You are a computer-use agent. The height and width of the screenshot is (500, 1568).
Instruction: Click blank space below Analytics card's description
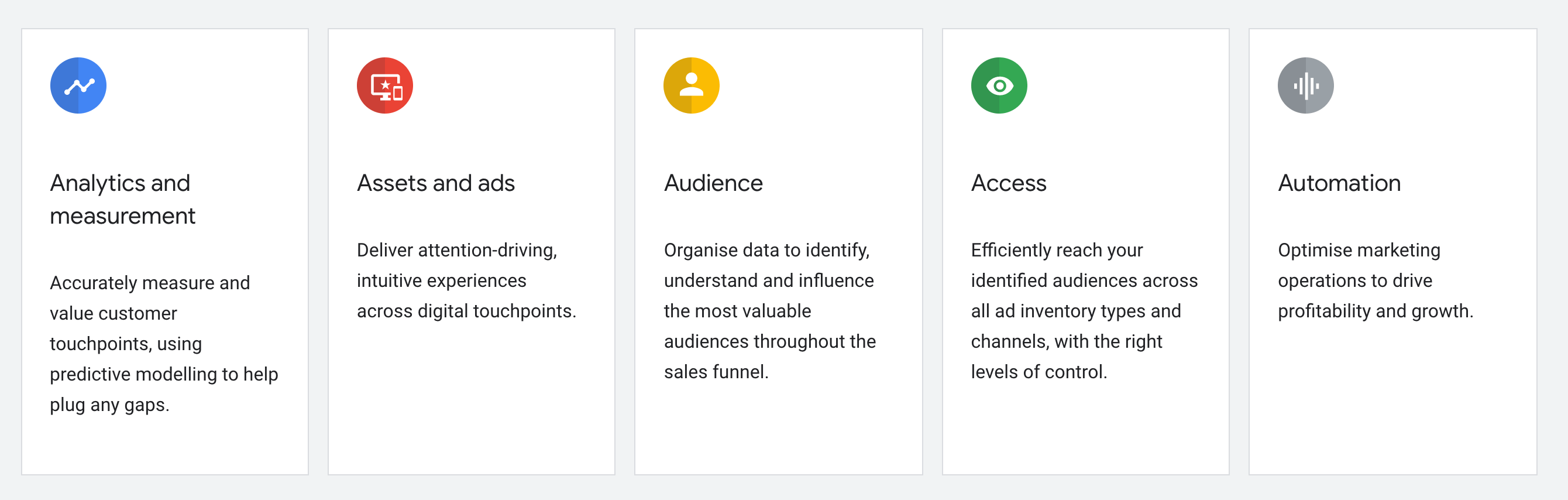[x=164, y=444]
